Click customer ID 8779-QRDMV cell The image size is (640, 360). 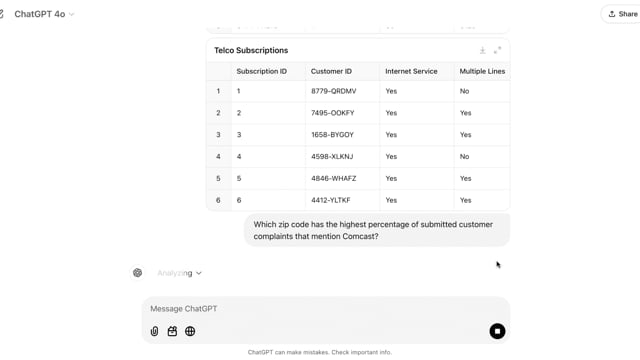pos(333,91)
